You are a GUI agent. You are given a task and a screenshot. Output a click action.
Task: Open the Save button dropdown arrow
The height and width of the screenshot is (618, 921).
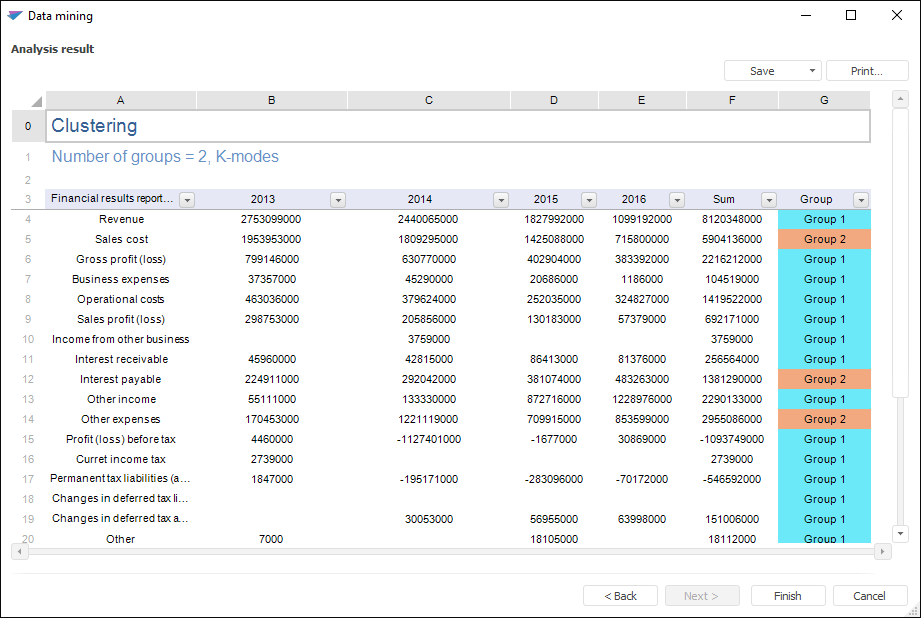810,71
